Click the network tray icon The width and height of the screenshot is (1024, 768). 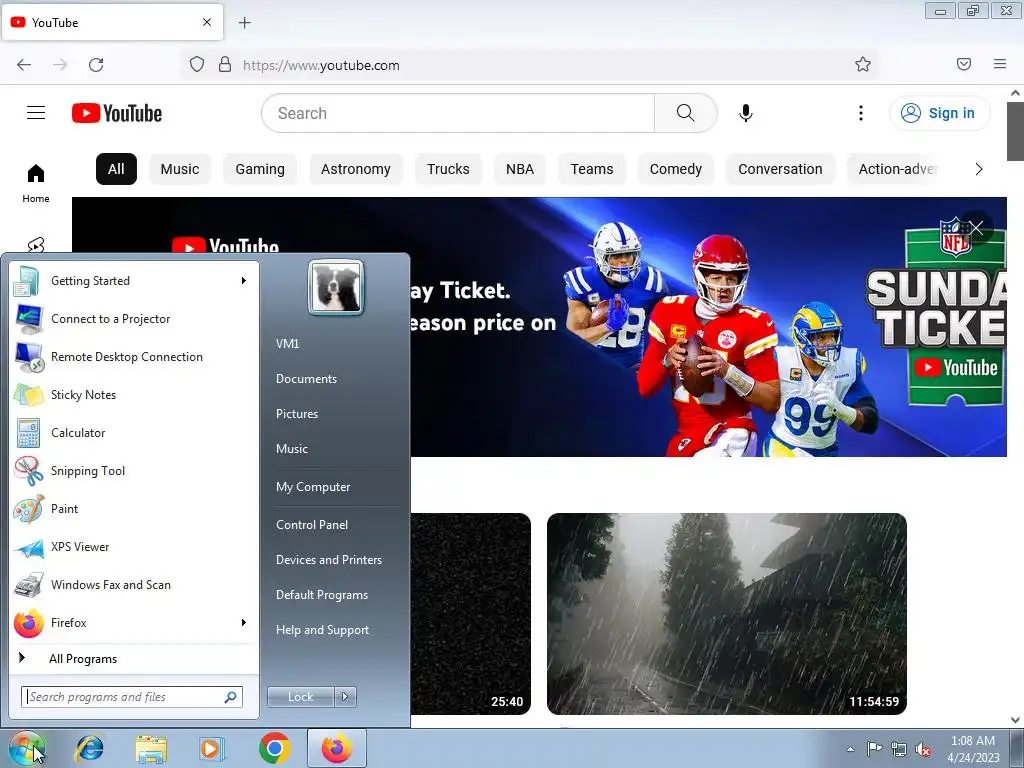[x=899, y=749]
